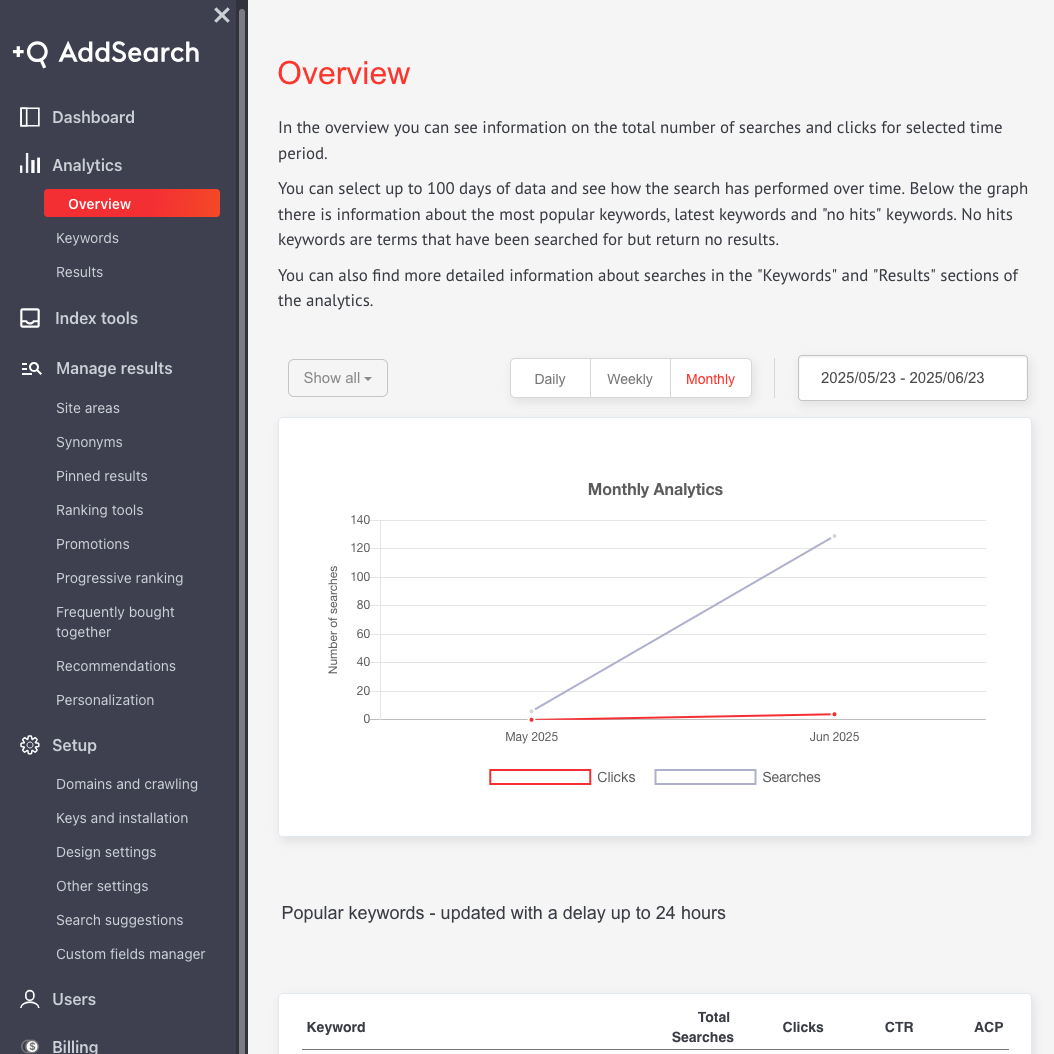Click the Billing dollar coin icon

pos(30,1046)
